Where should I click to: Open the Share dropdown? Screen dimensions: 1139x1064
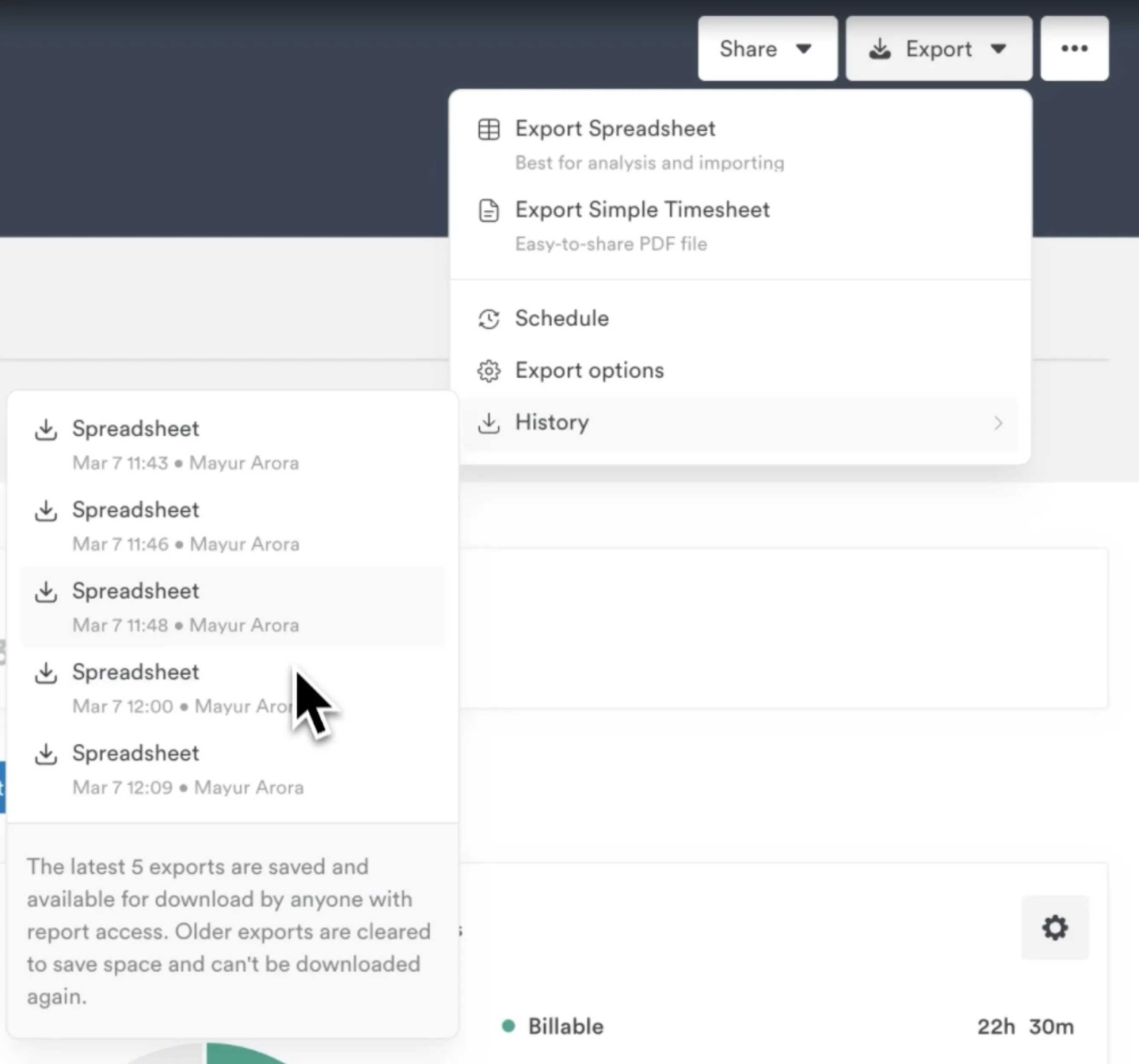(x=768, y=49)
